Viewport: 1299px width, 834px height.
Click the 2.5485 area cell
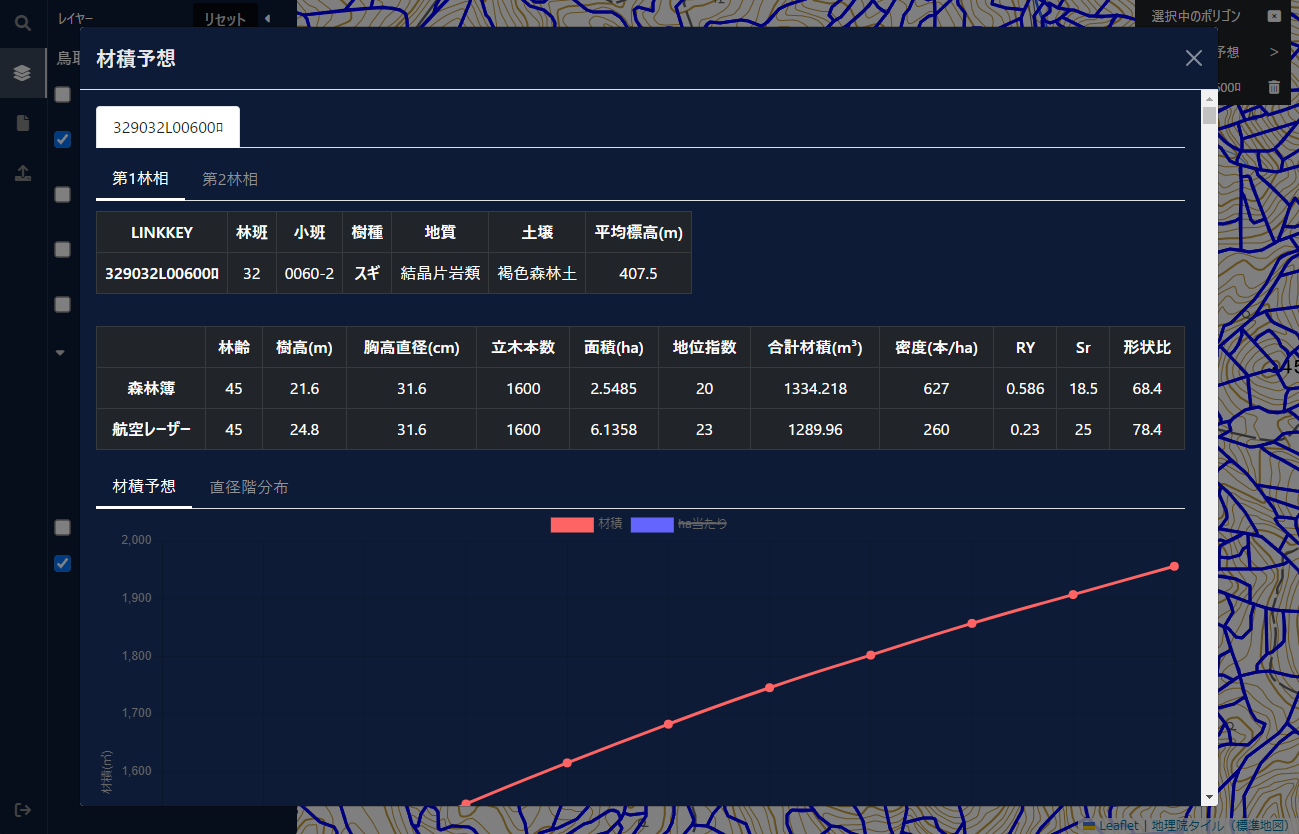point(614,388)
